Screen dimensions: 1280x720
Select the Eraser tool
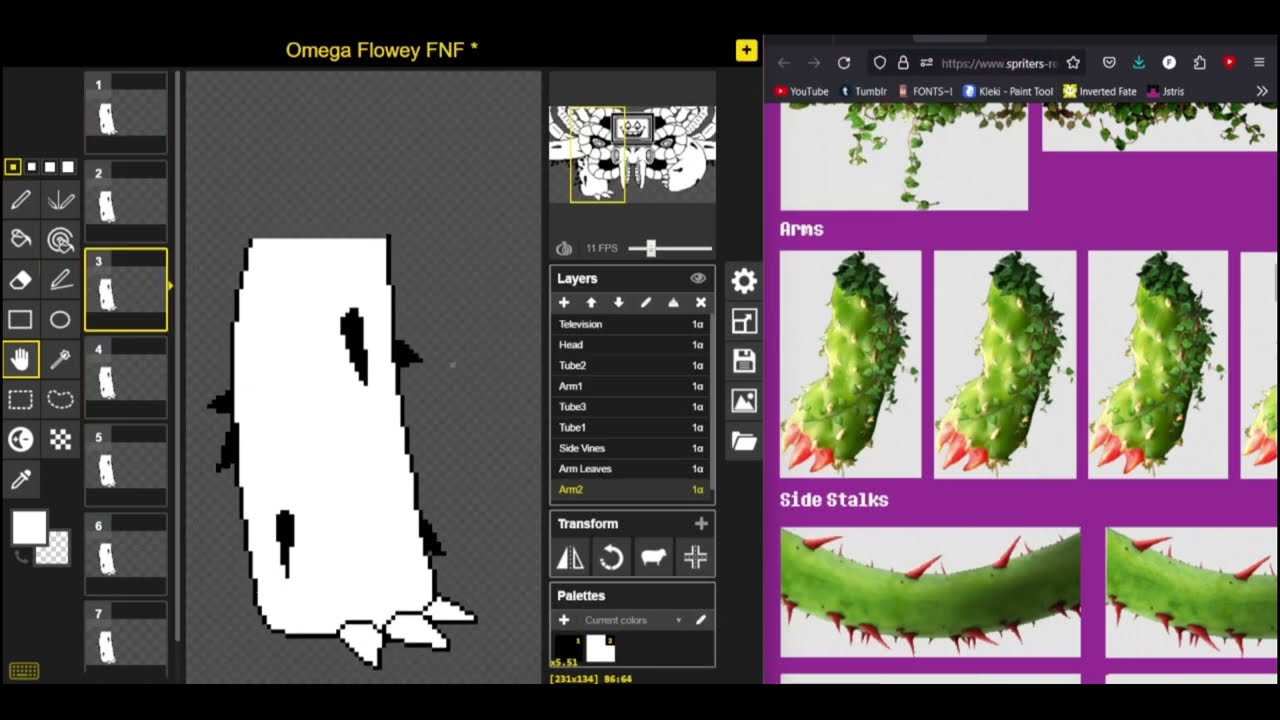click(21, 280)
